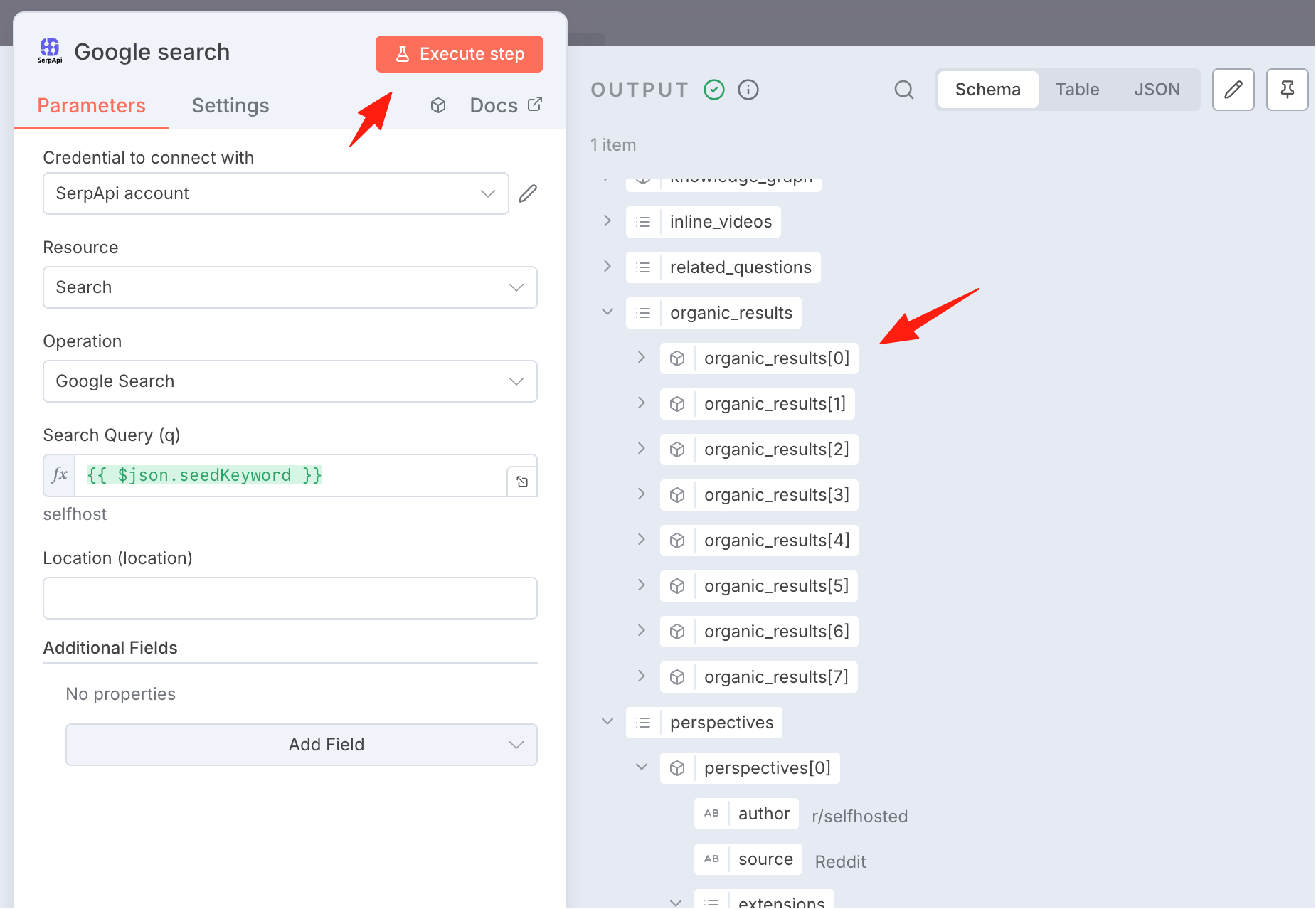
Task: Click the 'Reddit' source value
Action: (x=841, y=862)
